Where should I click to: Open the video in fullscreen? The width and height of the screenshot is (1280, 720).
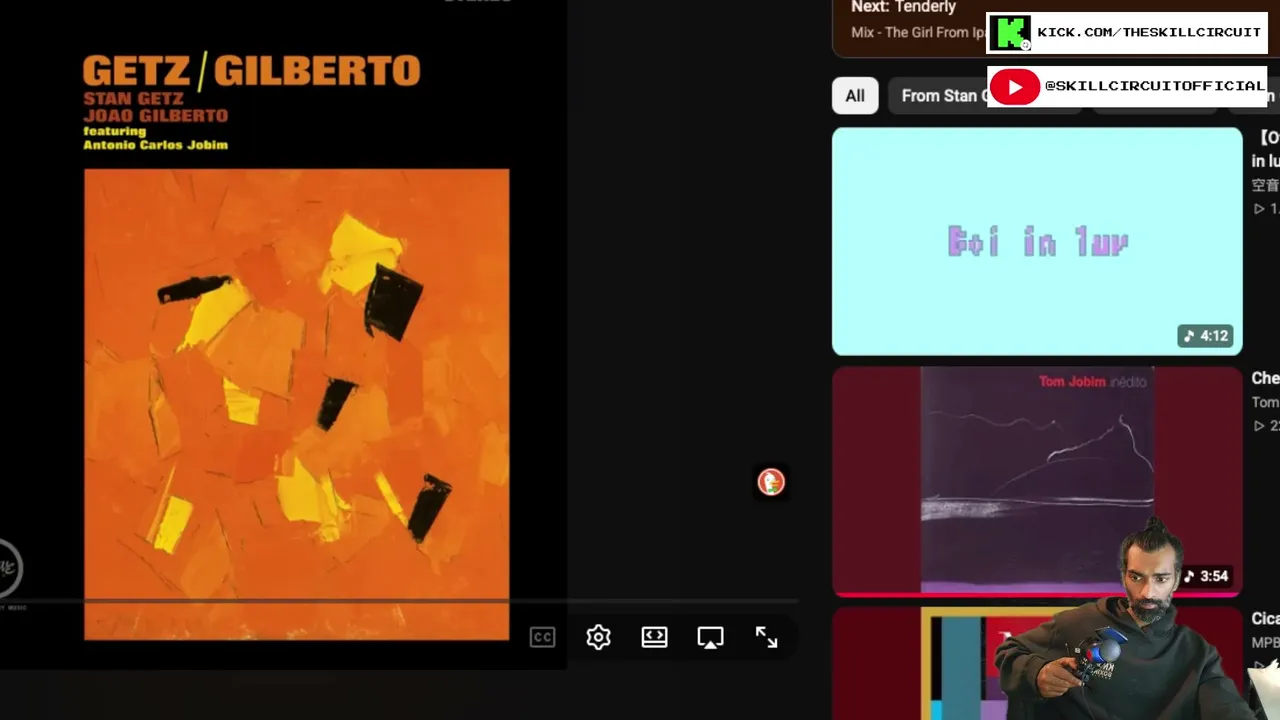pyautogui.click(x=766, y=638)
